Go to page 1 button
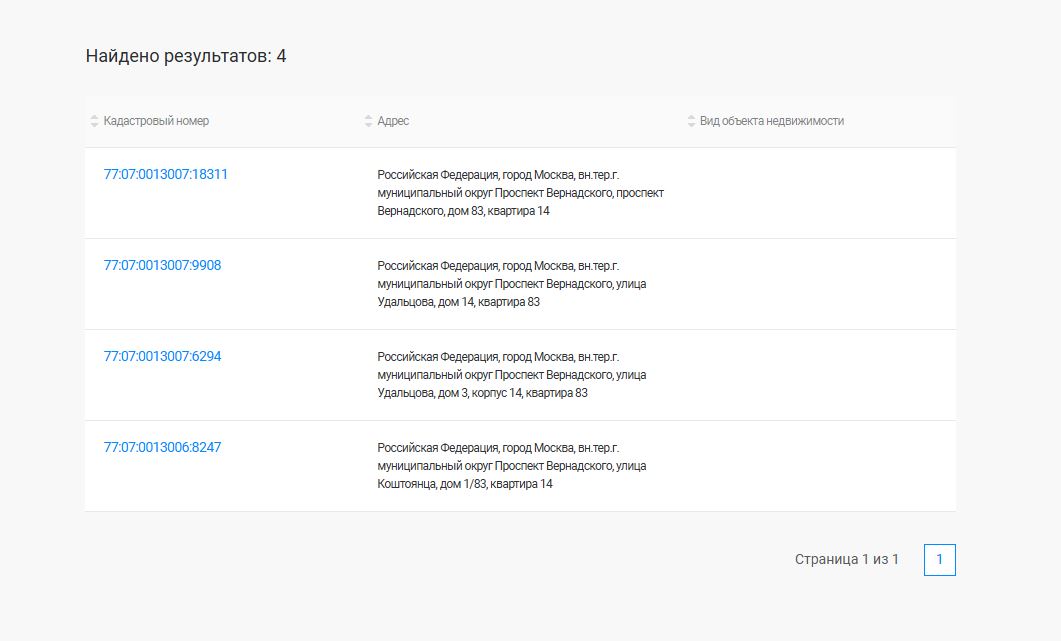This screenshot has width=1061, height=641. [x=939, y=560]
